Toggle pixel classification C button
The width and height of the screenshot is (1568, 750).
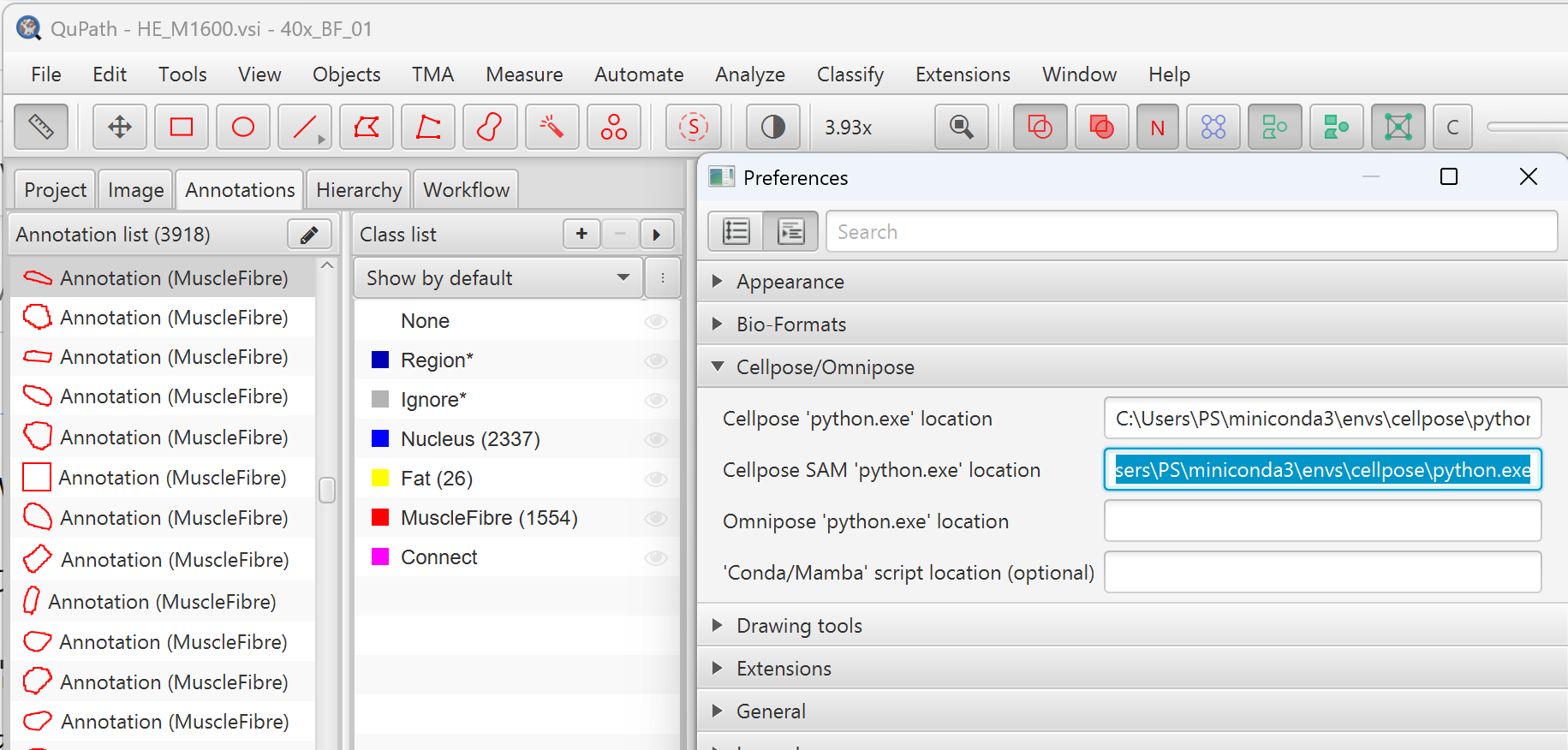tap(1452, 128)
